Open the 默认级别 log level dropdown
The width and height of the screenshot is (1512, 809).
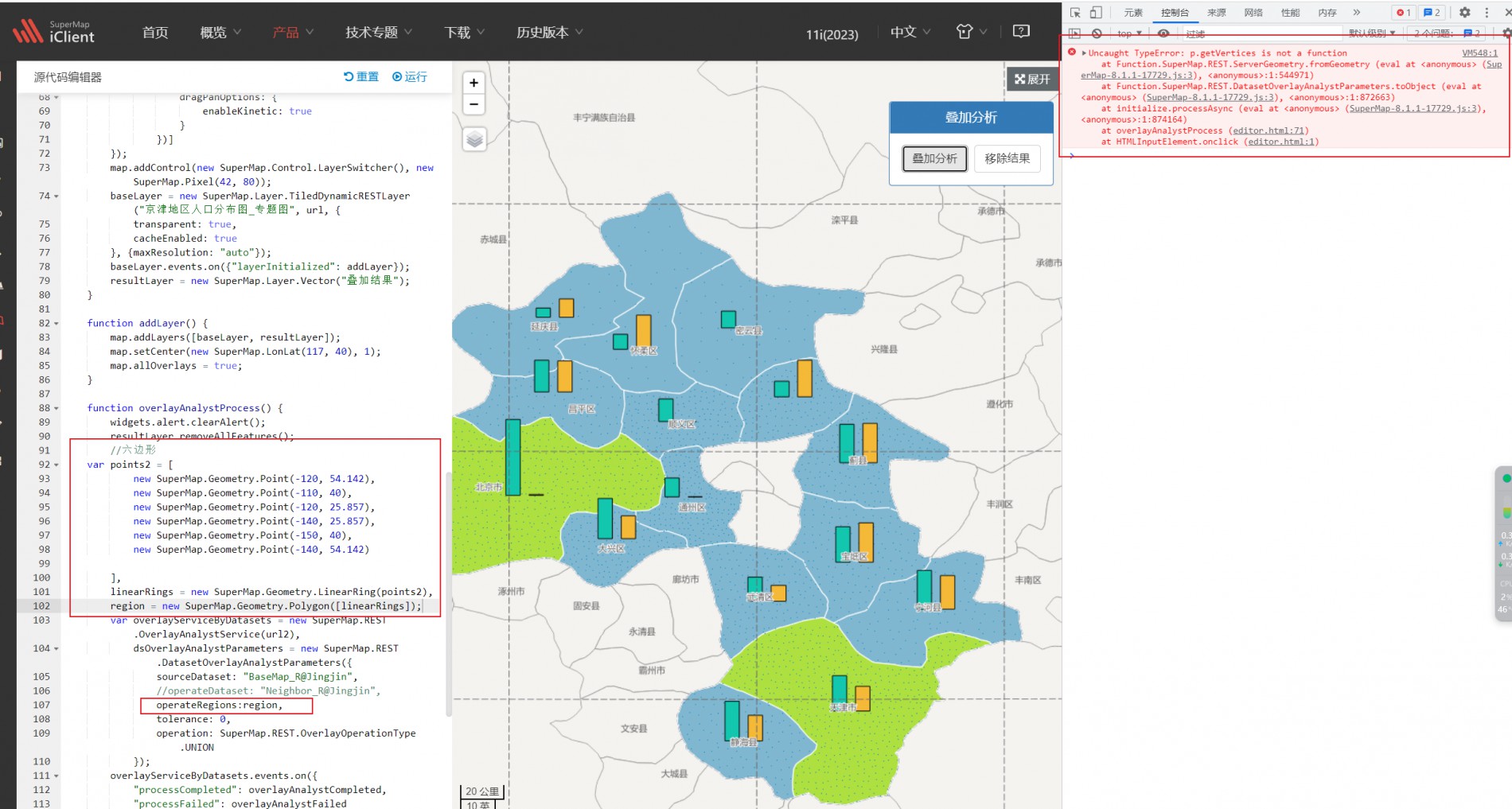(1372, 33)
